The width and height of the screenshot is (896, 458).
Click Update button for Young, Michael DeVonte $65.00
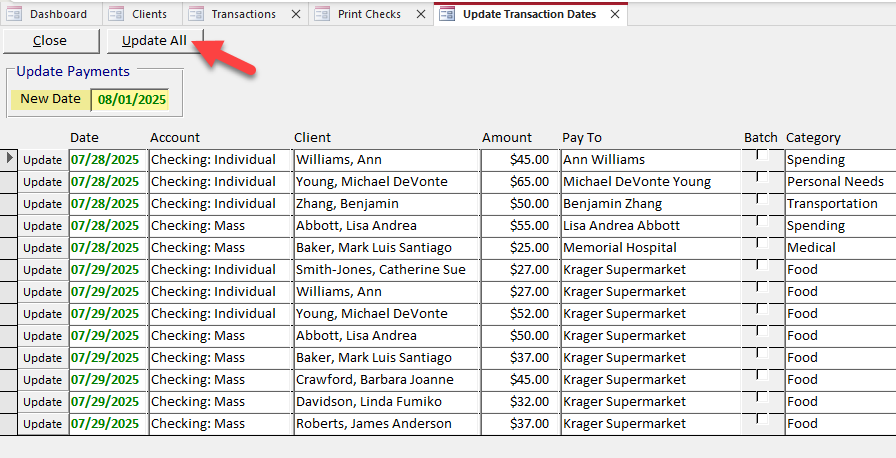click(42, 182)
